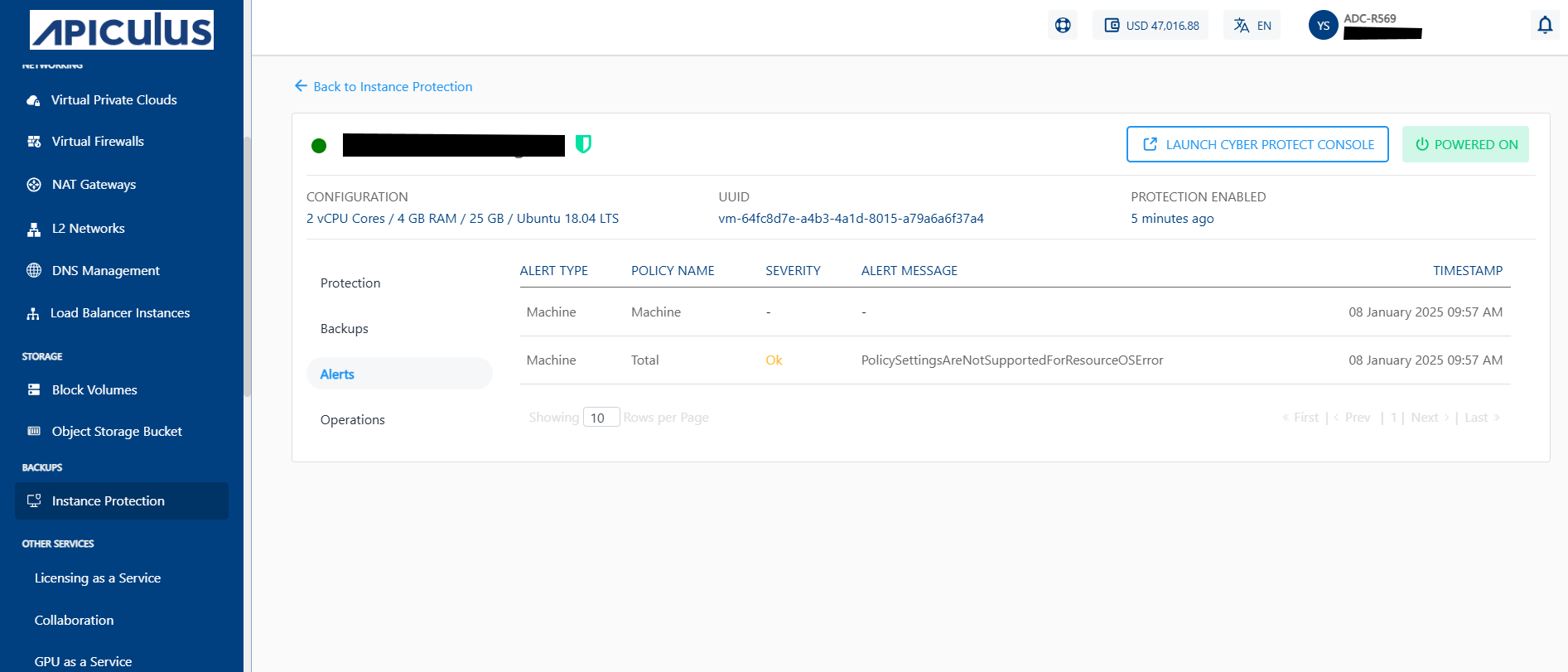Open the USD wallet balance

tap(1151, 25)
